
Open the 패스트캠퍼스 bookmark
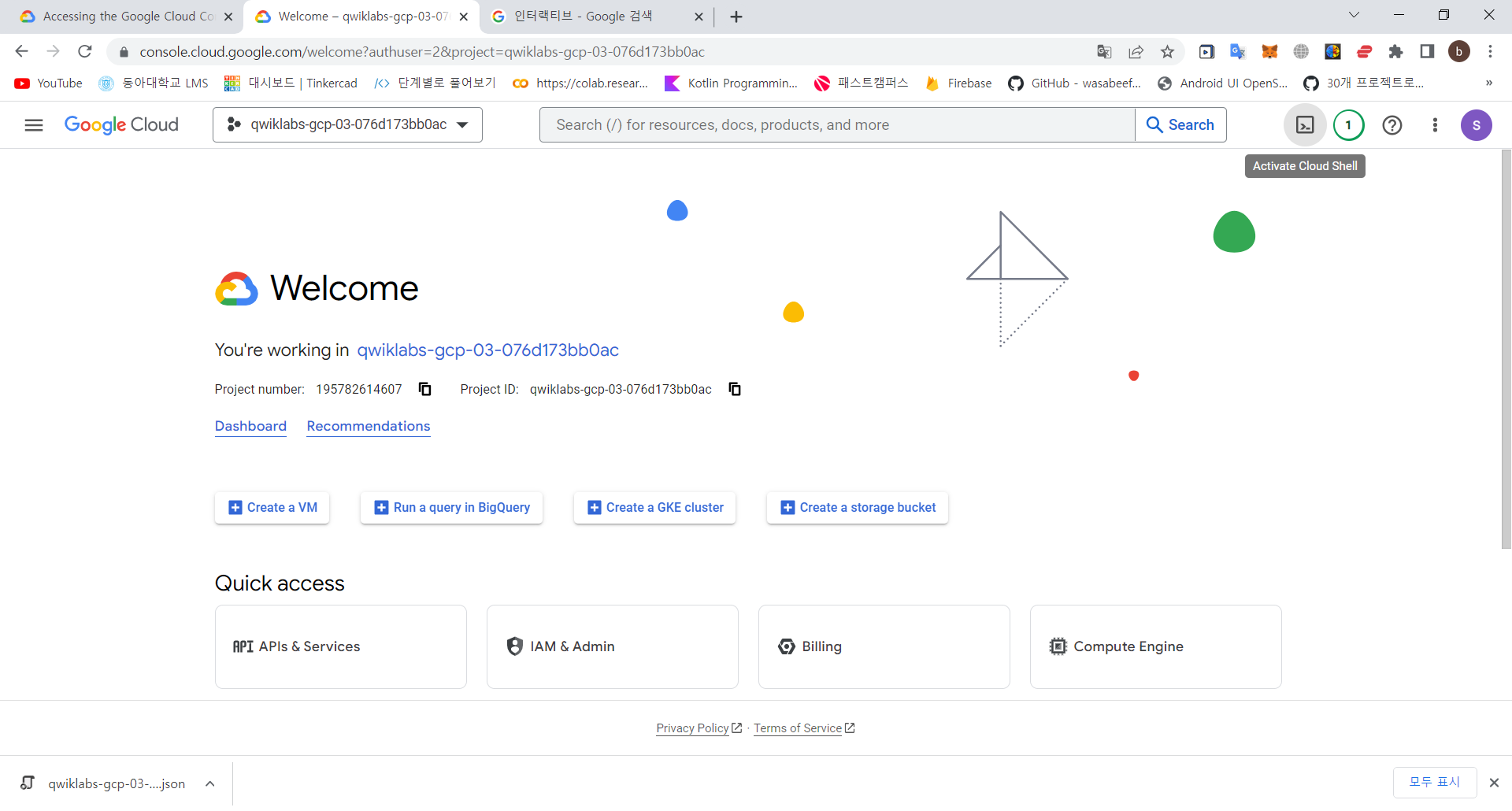coord(862,83)
